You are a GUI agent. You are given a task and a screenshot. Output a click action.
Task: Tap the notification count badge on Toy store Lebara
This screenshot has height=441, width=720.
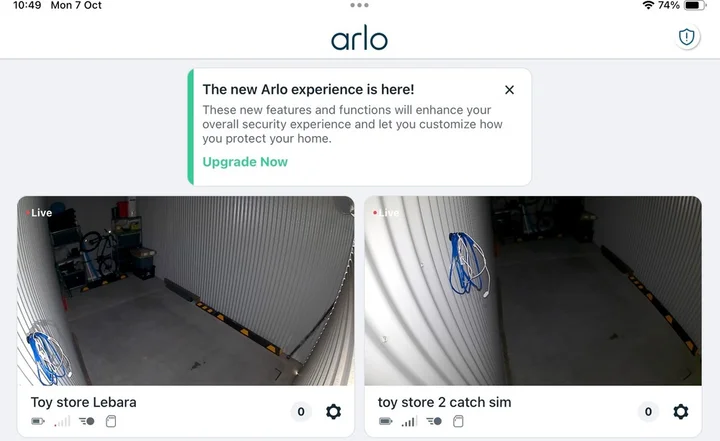pyautogui.click(x=301, y=412)
